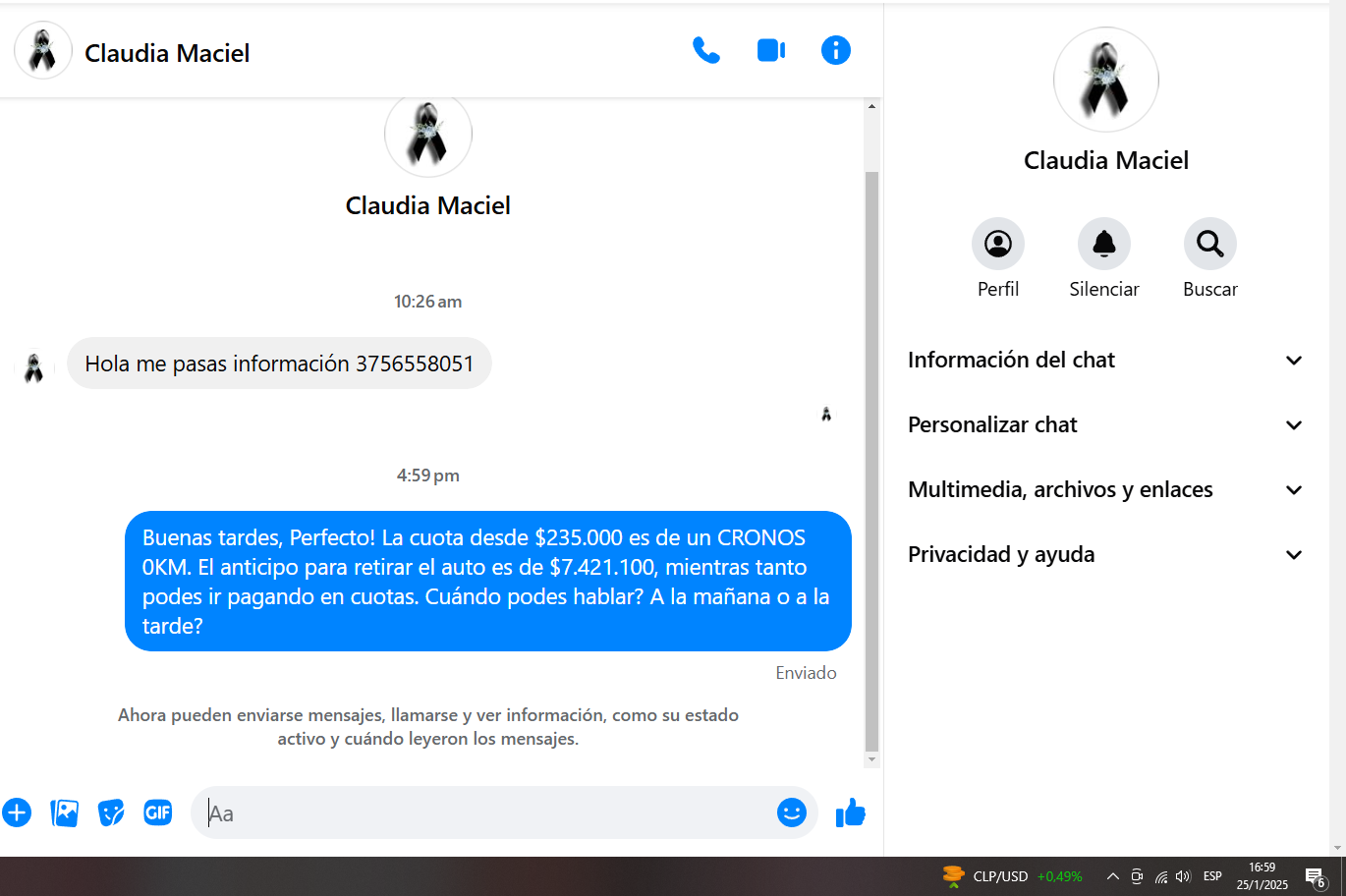This screenshot has width=1346, height=896.
Task: Open GIF picker
Action: pyautogui.click(x=158, y=812)
